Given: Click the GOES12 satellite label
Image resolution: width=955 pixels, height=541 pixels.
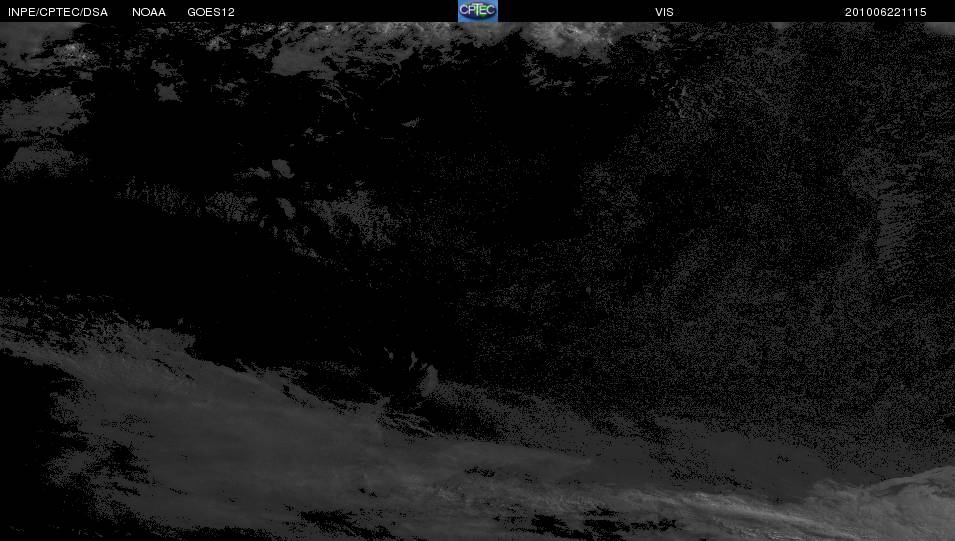Looking at the screenshot, I should (211, 12).
